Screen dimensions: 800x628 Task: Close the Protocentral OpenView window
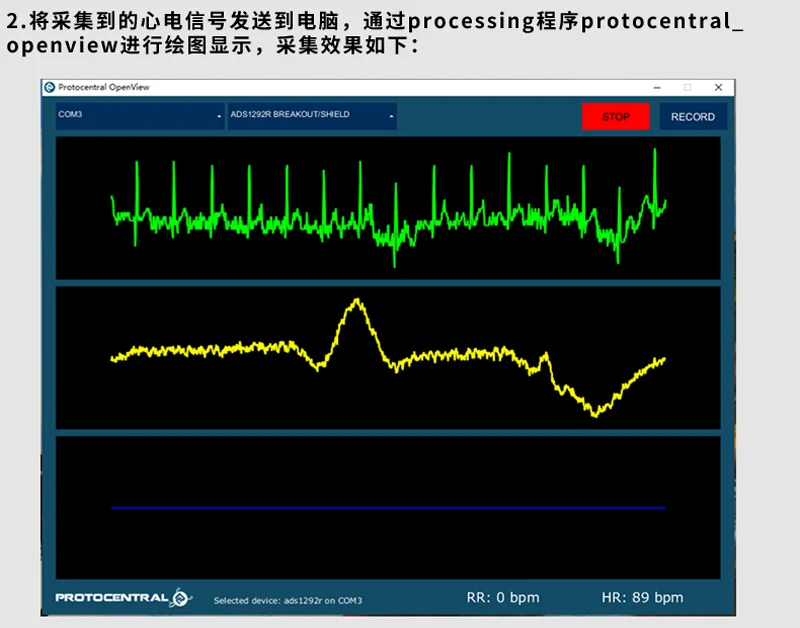pos(718,88)
